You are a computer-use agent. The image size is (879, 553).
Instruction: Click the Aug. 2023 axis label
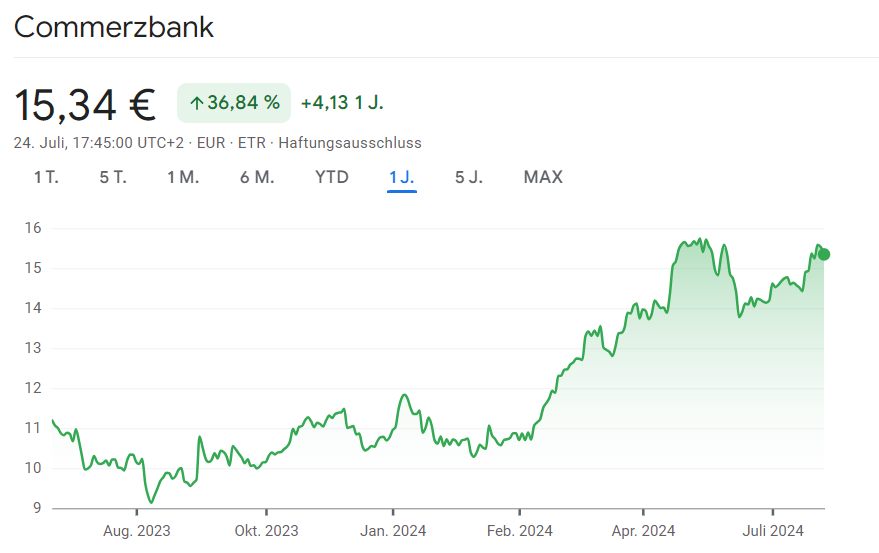tap(136, 531)
